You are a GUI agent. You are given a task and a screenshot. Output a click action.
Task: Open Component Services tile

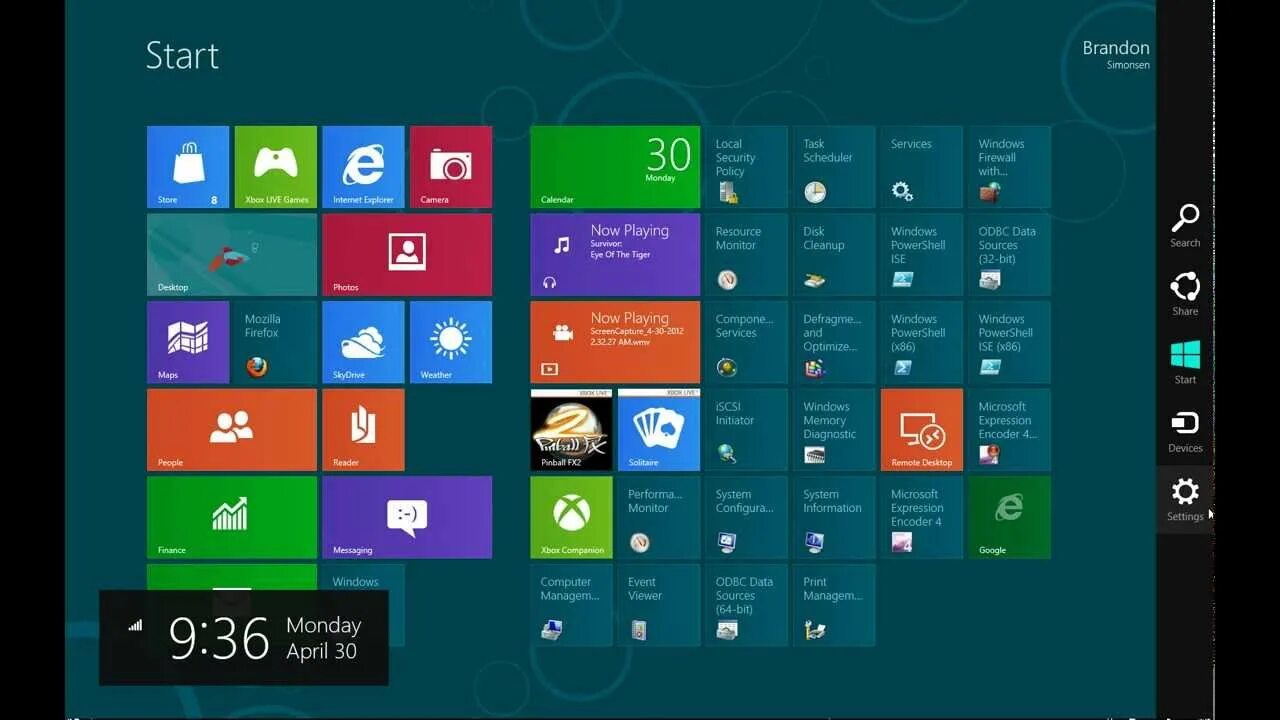tap(746, 342)
